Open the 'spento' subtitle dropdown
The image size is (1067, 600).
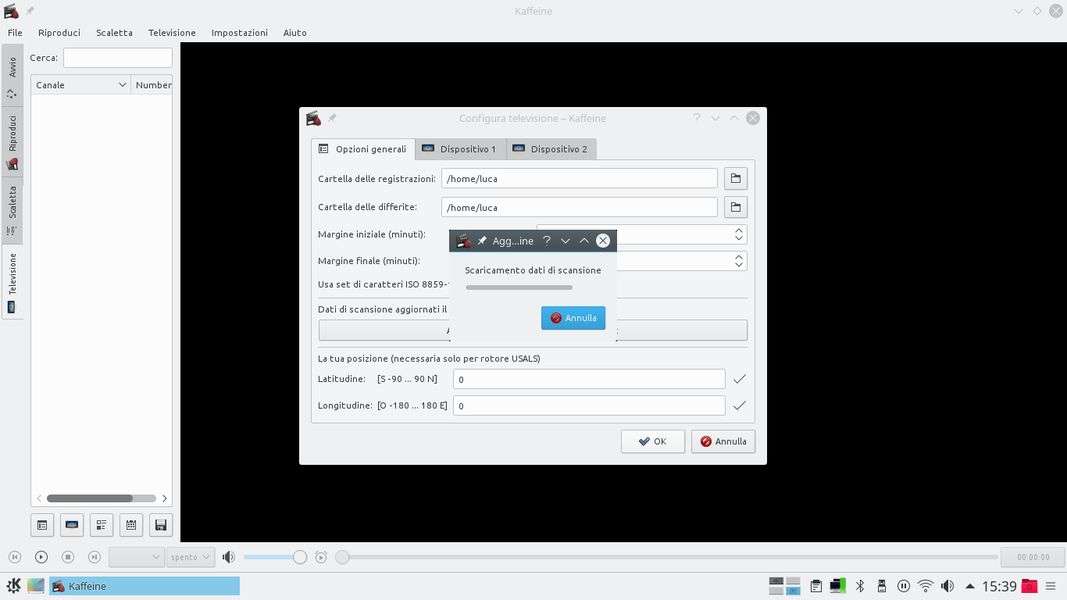[190, 557]
